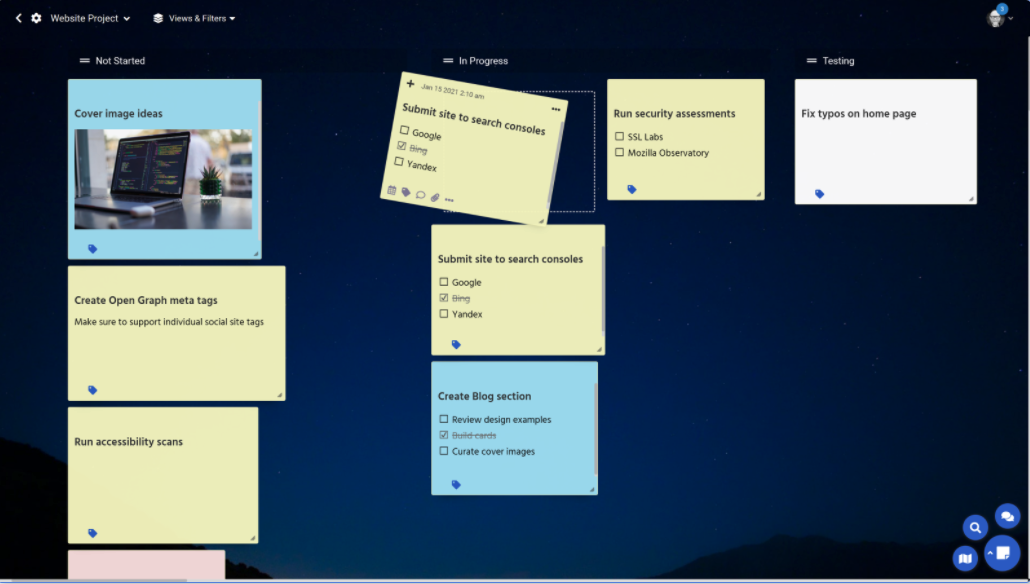This screenshot has height=584, width=1030.
Task: Add a comment via the speech bubble icon
Action: click(419, 195)
